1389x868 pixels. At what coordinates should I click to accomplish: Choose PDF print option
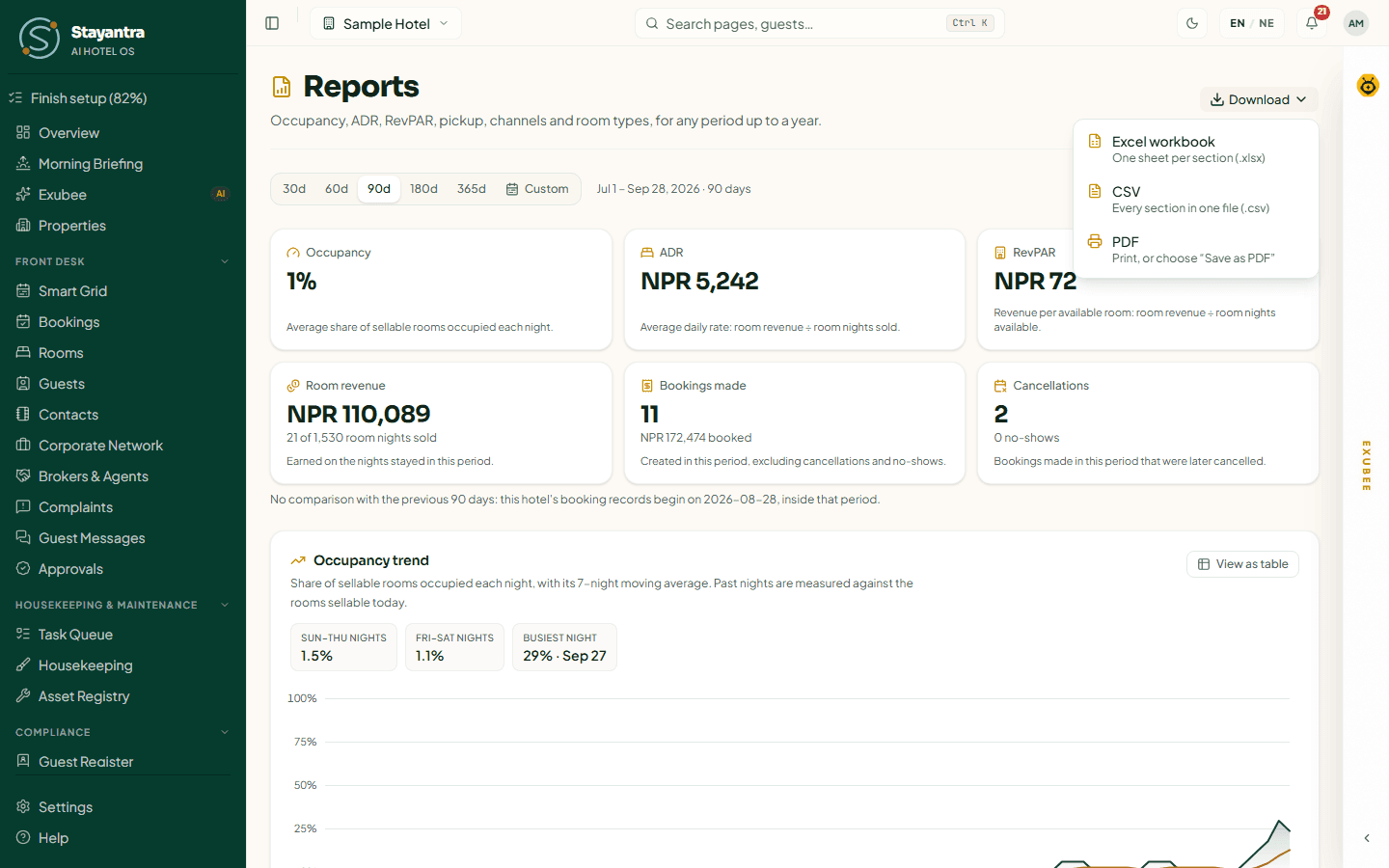(x=1195, y=250)
